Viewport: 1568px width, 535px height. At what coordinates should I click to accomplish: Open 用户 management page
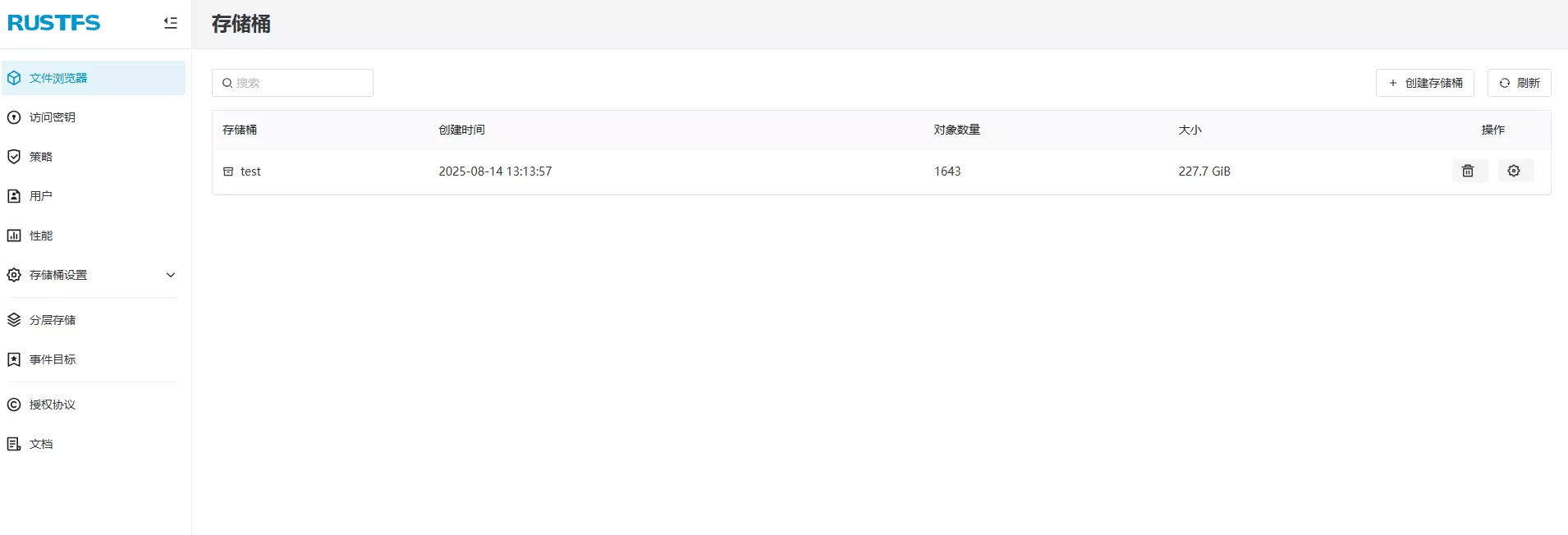click(94, 196)
